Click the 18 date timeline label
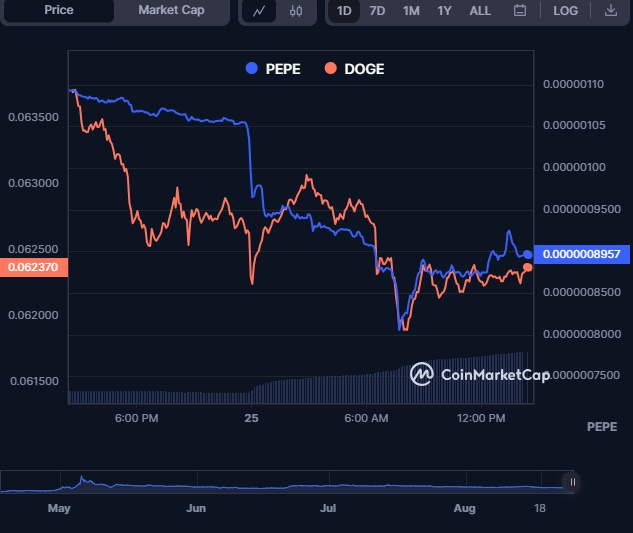Screen dimensions: 633x533 (x=540, y=508)
